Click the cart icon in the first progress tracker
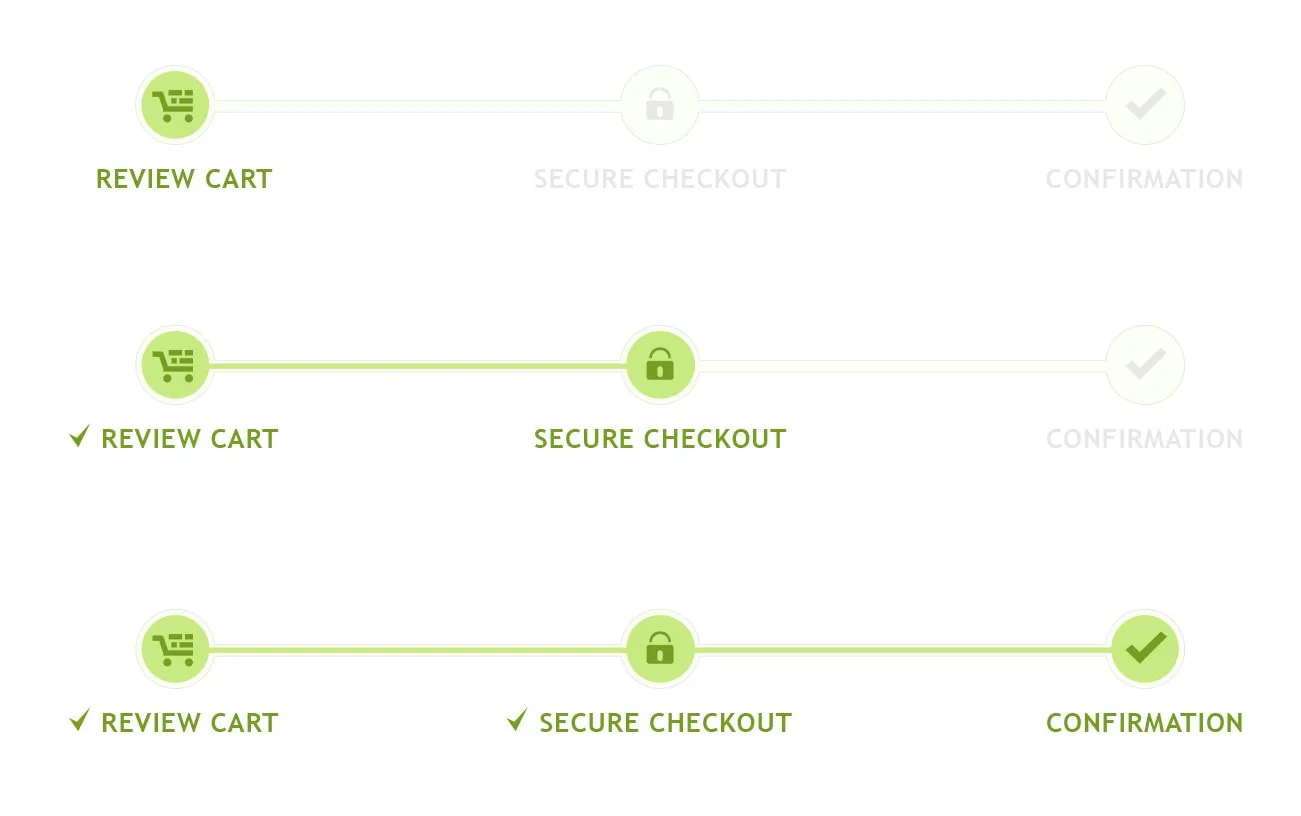This screenshot has height=816, width=1301. pos(175,105)
